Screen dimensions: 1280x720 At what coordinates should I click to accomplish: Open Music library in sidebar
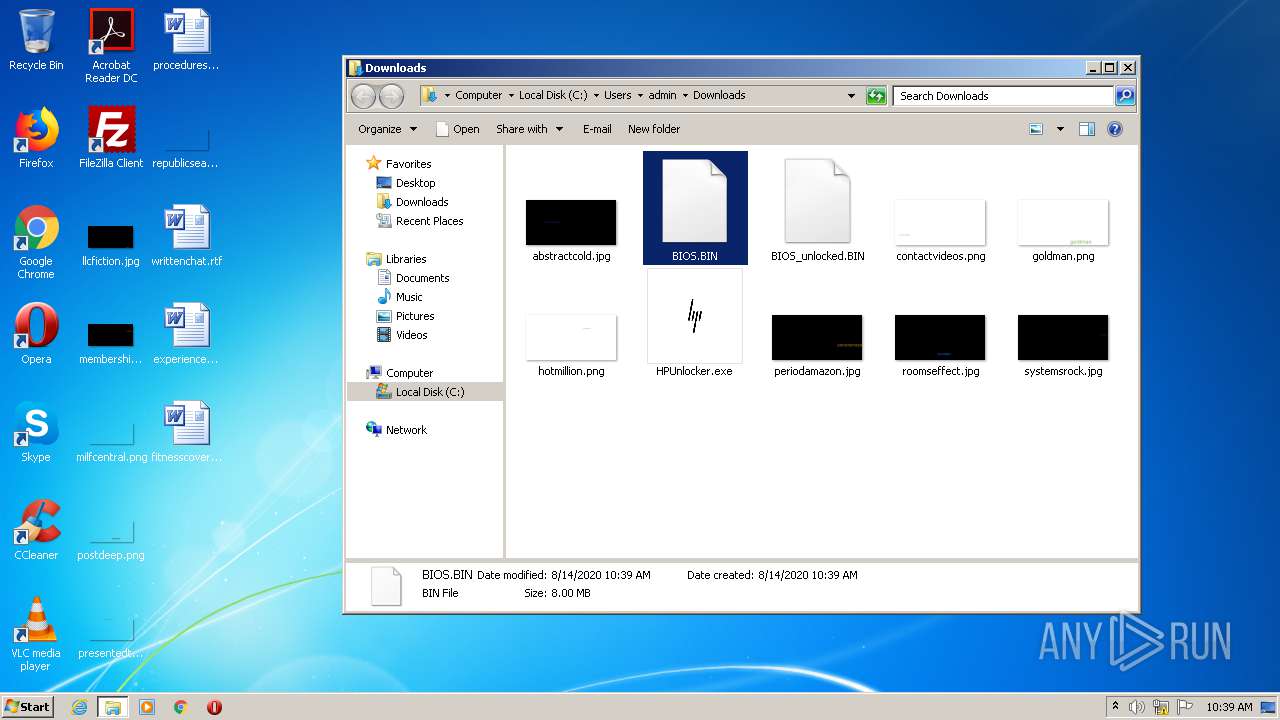pos(409,297)
